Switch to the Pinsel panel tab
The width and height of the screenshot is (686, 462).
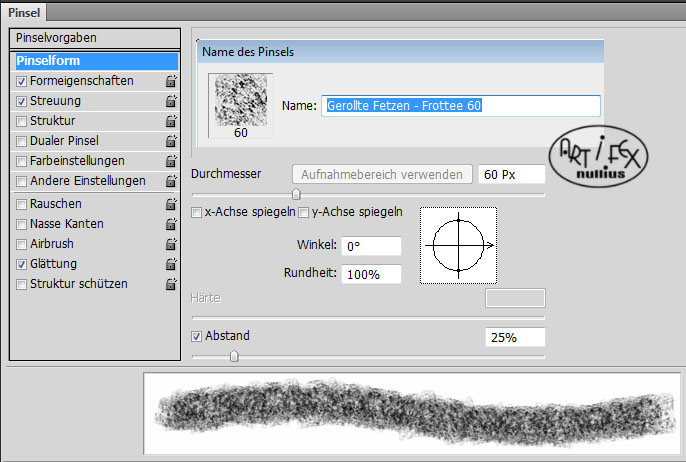24,13
